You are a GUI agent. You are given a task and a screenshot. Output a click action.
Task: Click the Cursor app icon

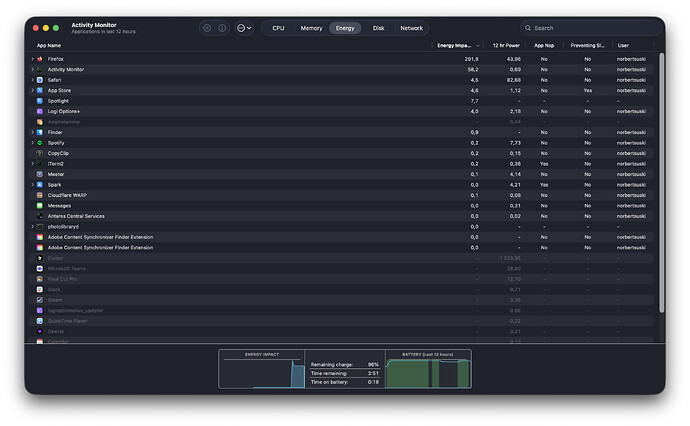pos(40,258)
